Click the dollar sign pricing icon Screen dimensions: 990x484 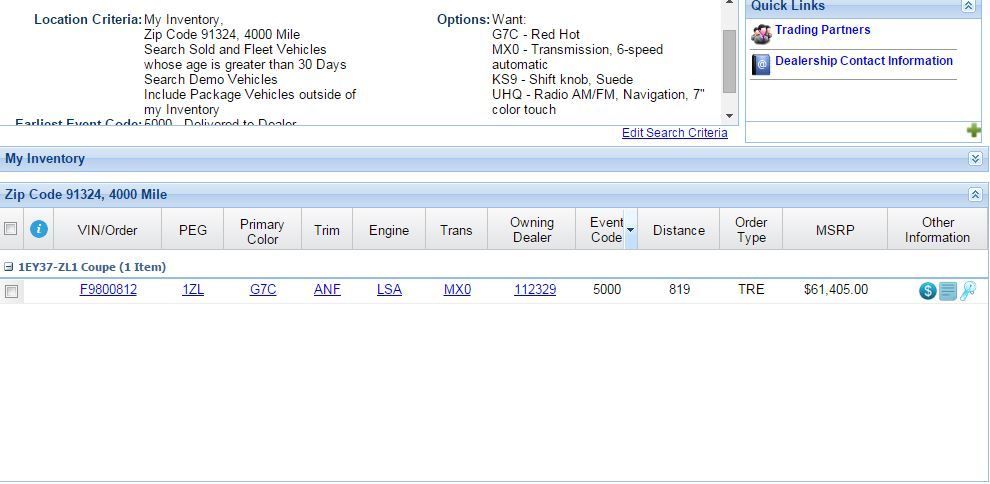[x=927, y=291]
